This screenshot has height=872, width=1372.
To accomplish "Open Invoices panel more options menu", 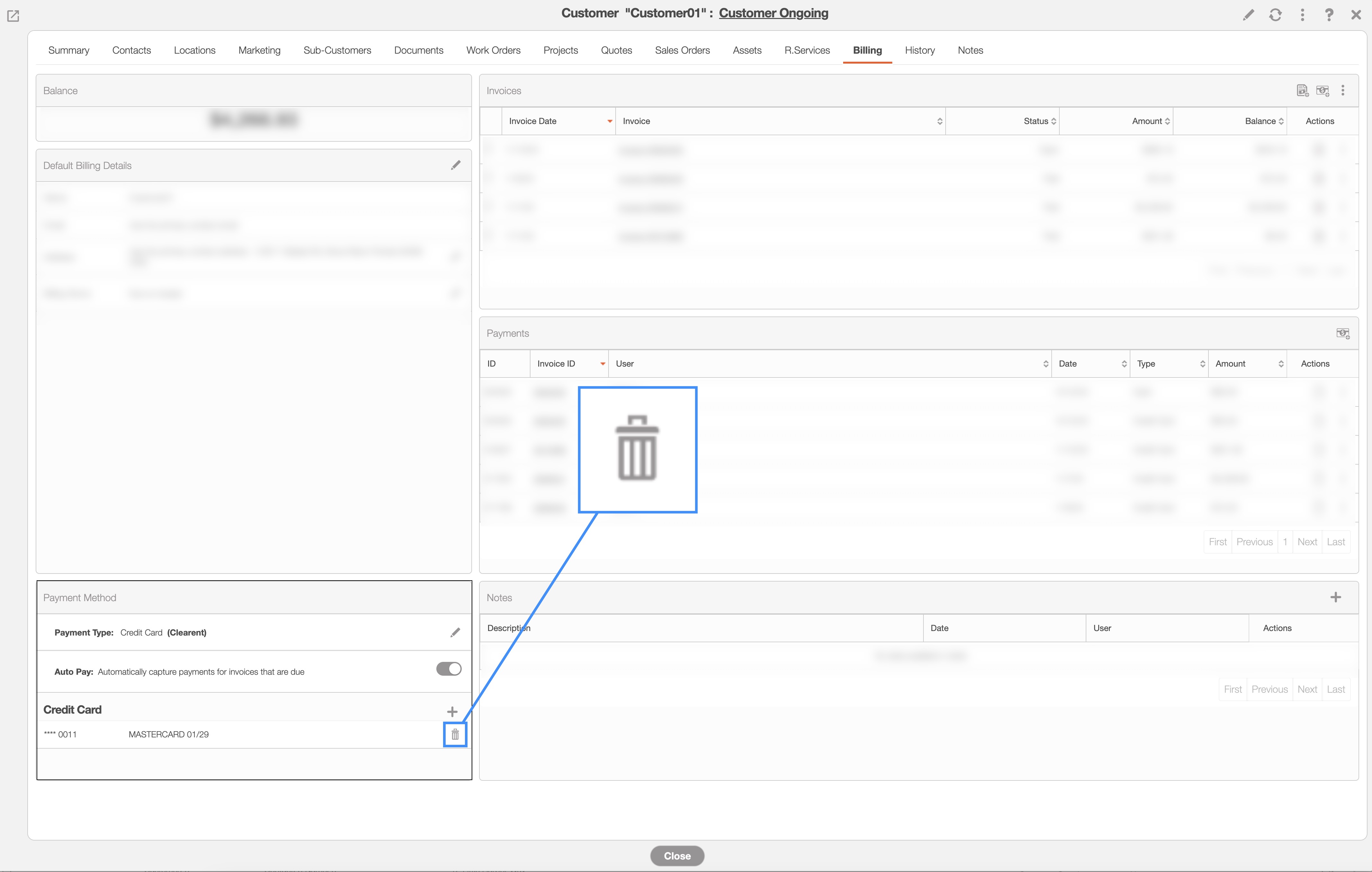I will (x=1343, y=91).
